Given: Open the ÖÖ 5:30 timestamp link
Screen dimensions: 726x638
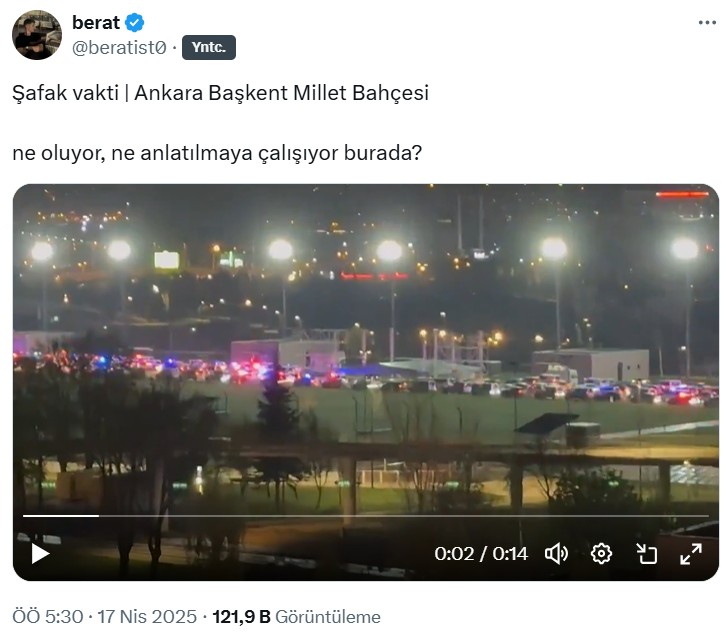Looking at the screenshot, I should click(x=48, y=617).
